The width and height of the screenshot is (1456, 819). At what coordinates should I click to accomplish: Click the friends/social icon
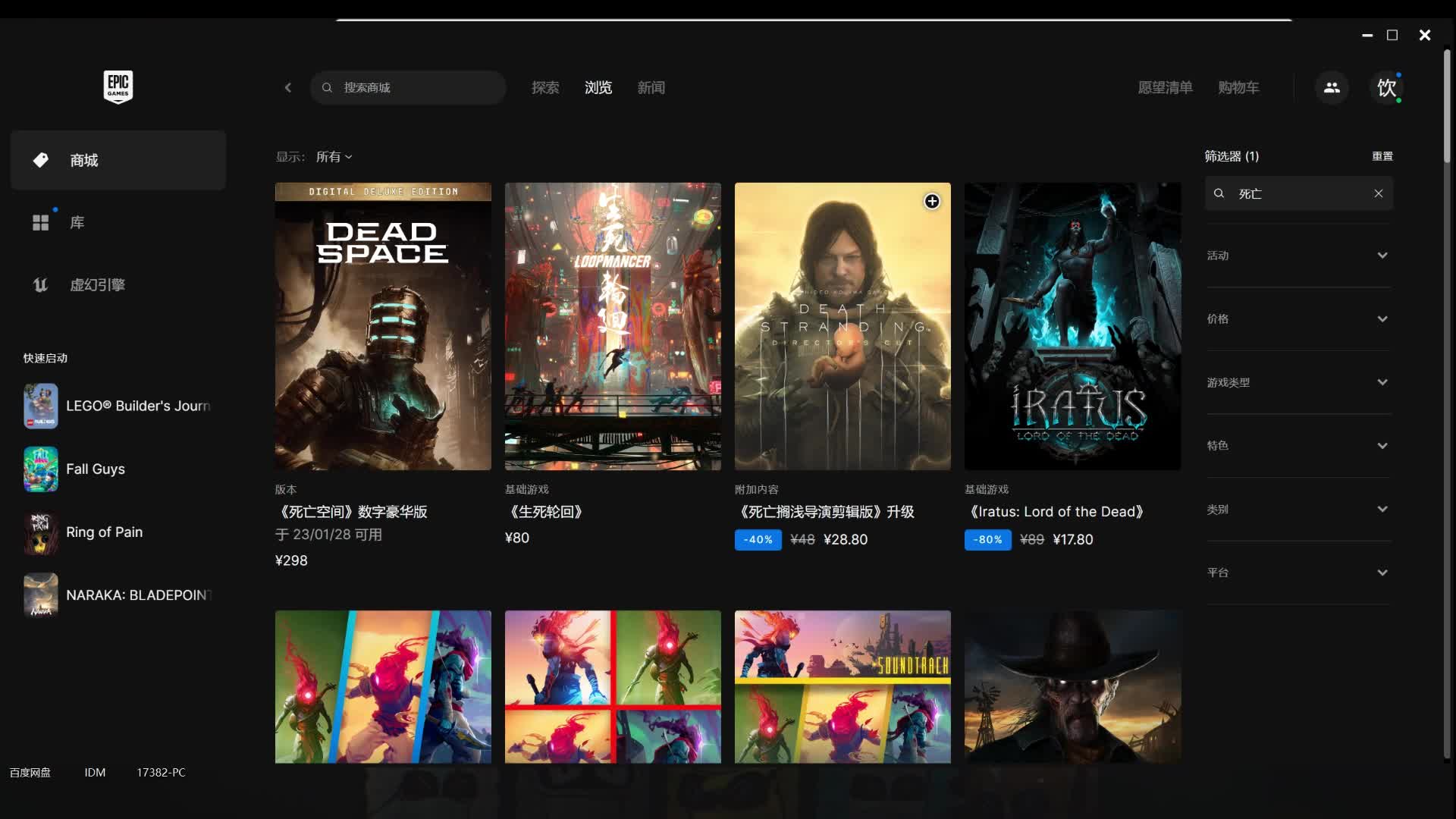[x=1332, y=87]
